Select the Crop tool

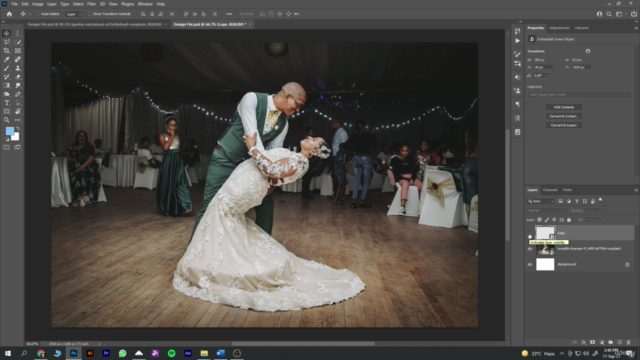(x=7, y=51)
